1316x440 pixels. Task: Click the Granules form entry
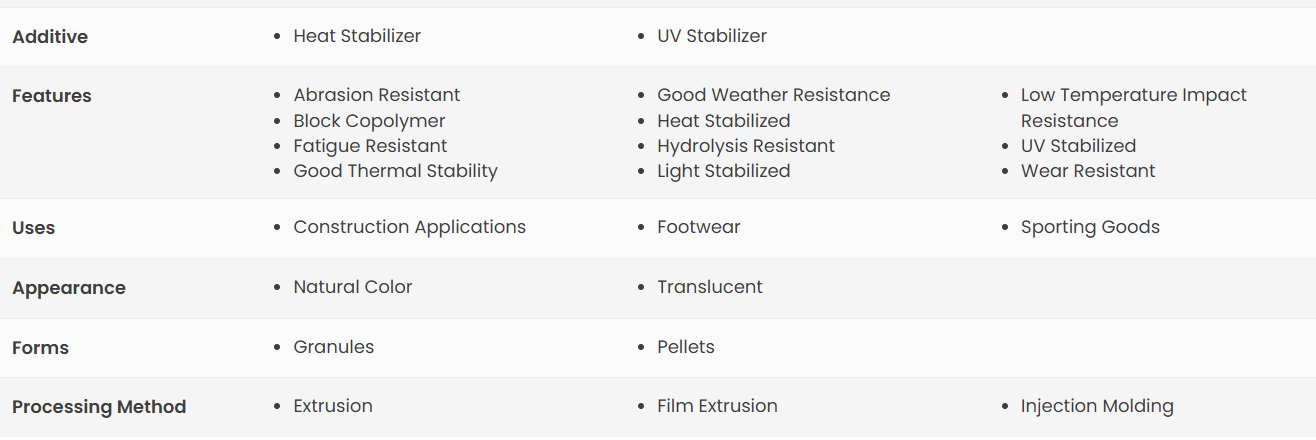click(334, 347)
